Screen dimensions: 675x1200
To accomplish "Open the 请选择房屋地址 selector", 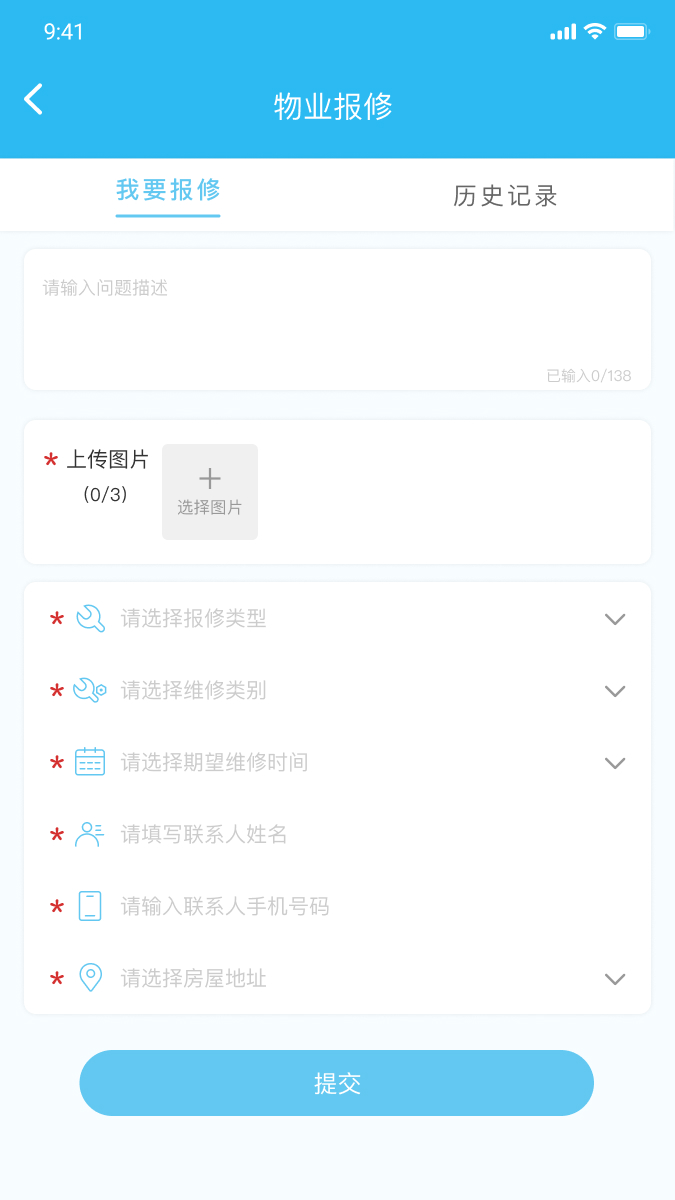I will pos(615,978).
